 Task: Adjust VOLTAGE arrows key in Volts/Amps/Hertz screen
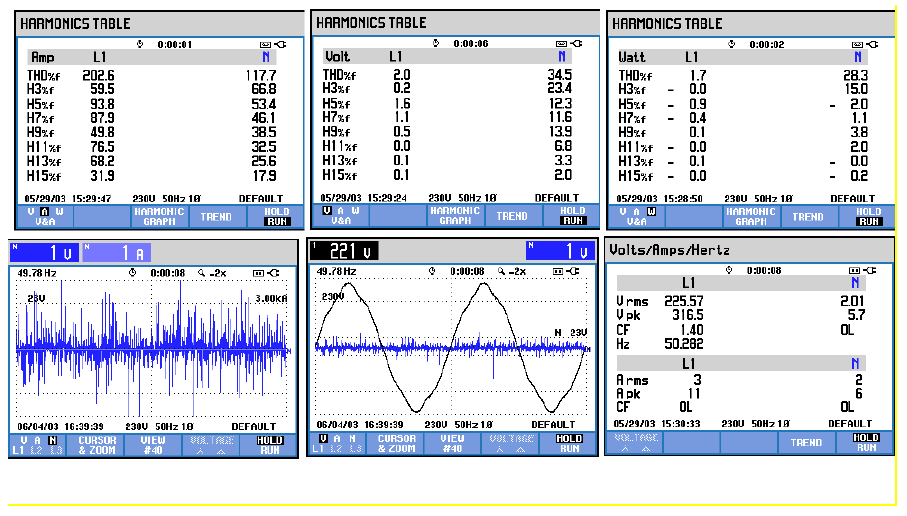coord(635,442)
